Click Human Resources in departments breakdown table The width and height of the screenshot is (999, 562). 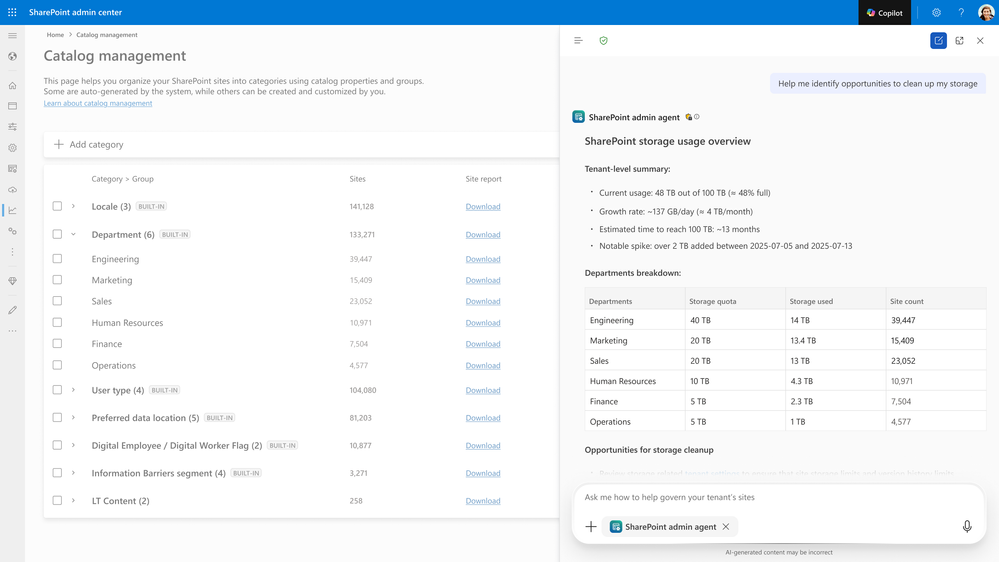[x=622, y=381]
